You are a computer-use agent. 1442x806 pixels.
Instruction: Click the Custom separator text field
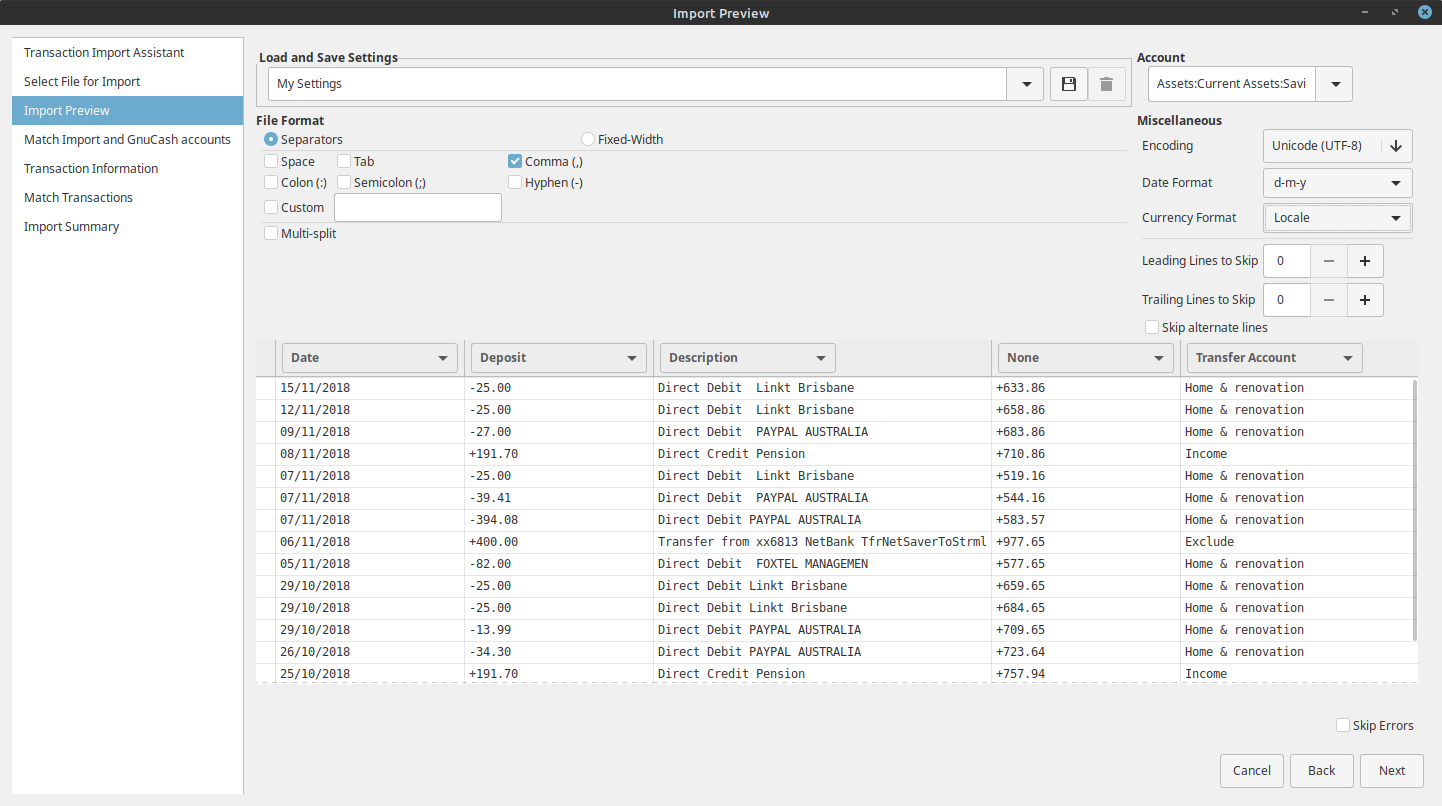pyautogui.click(x=417, y=207)
